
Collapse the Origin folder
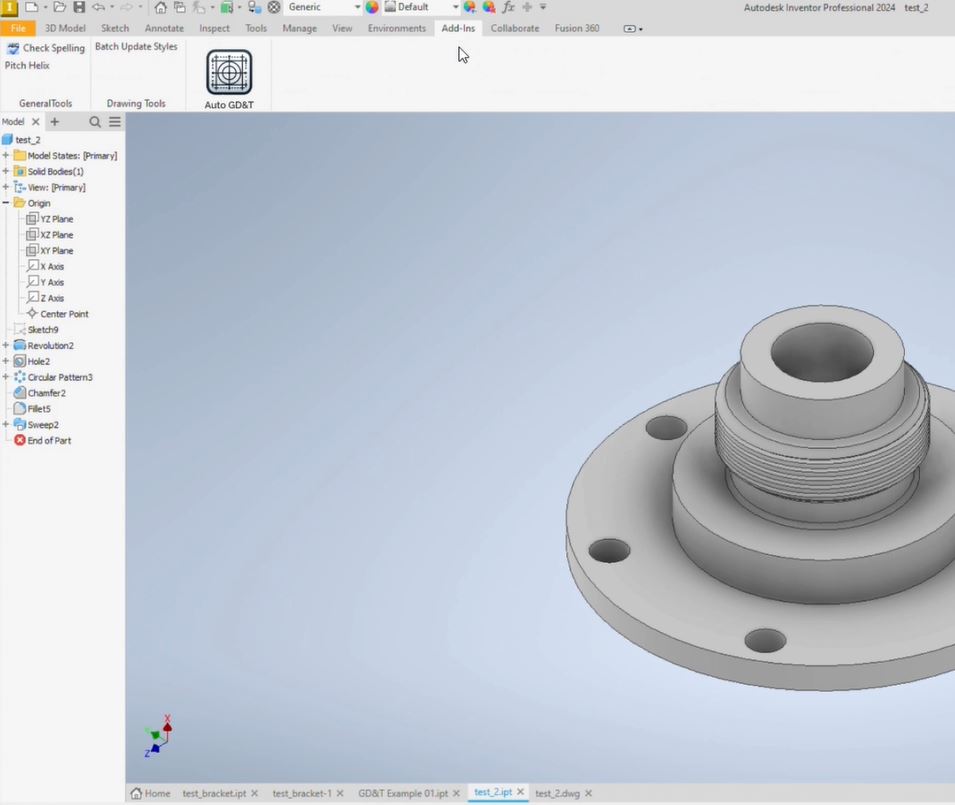(x=5, y=203)
